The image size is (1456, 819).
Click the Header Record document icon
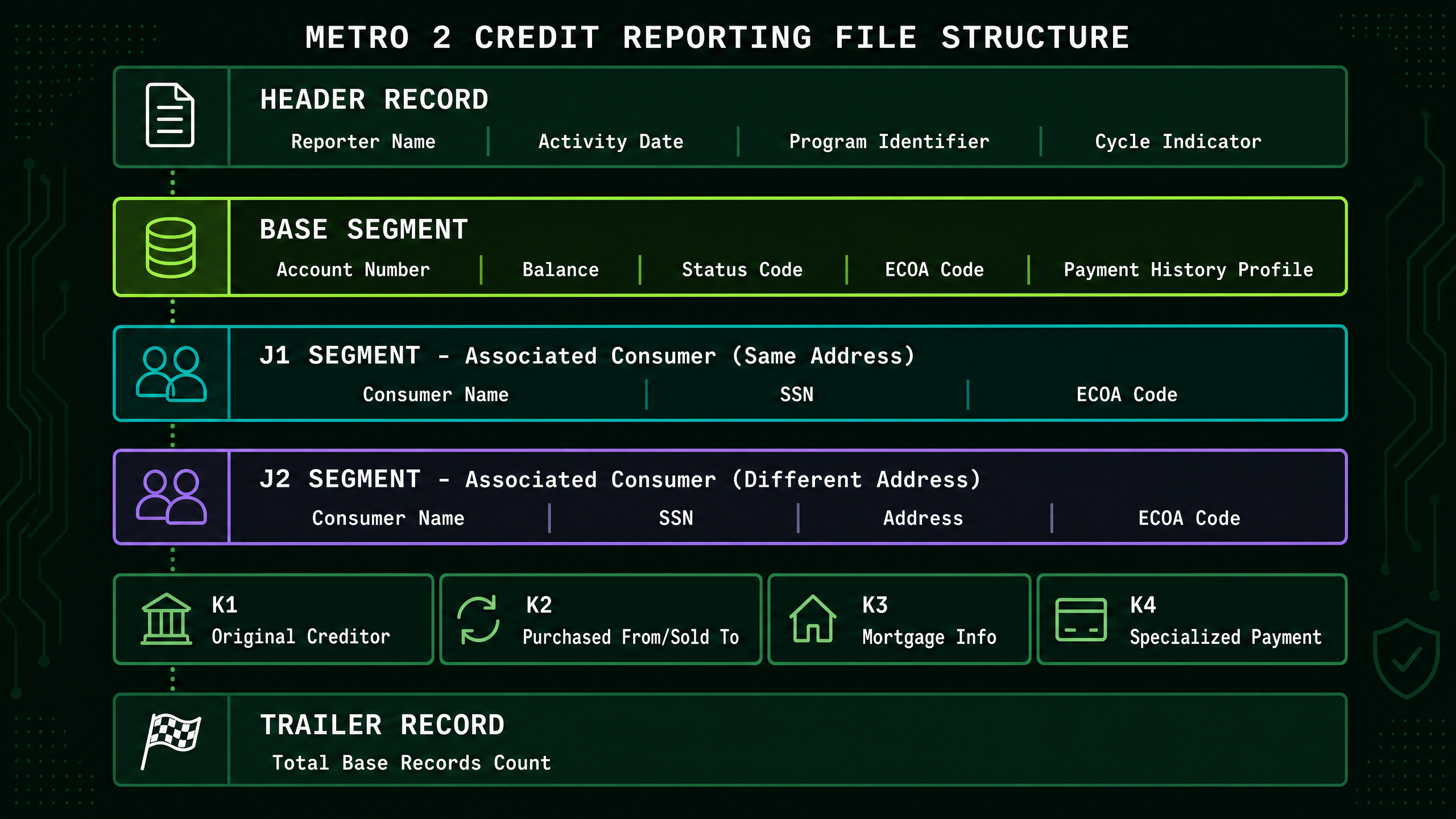pos(170,115)
